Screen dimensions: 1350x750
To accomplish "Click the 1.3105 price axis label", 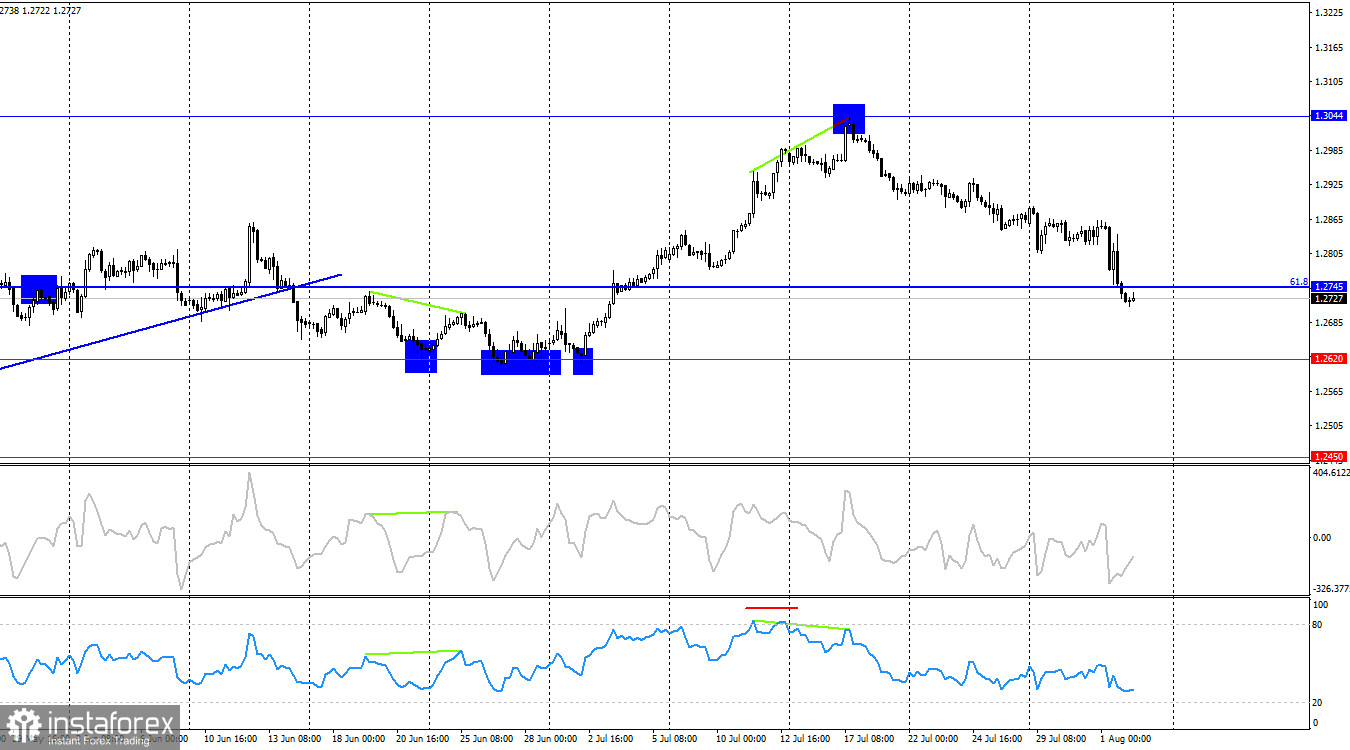I will (x=1329, y=82).
